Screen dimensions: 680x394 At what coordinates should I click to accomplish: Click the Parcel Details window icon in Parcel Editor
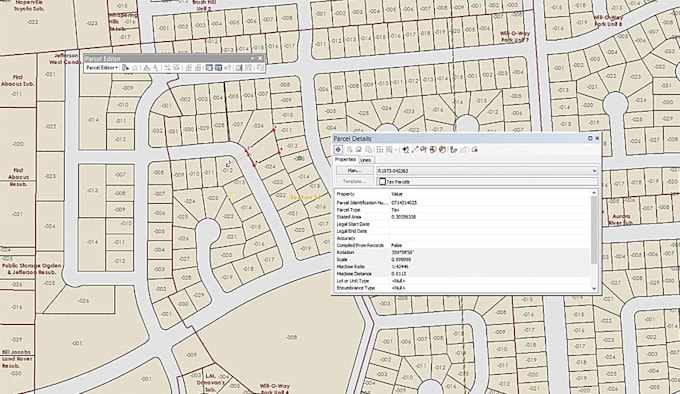[218, 68]
